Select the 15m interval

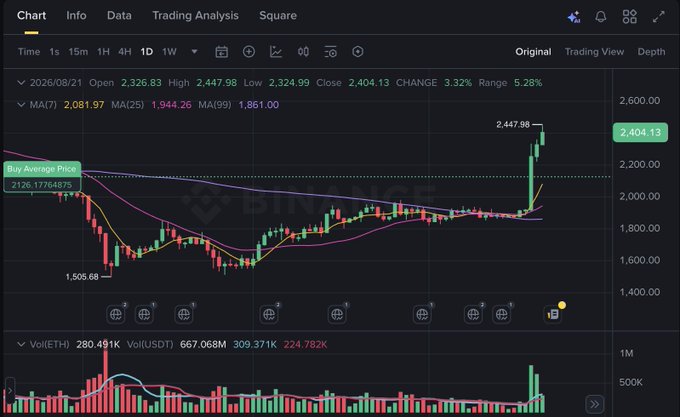pyautogui.click(x=78, y=52)
